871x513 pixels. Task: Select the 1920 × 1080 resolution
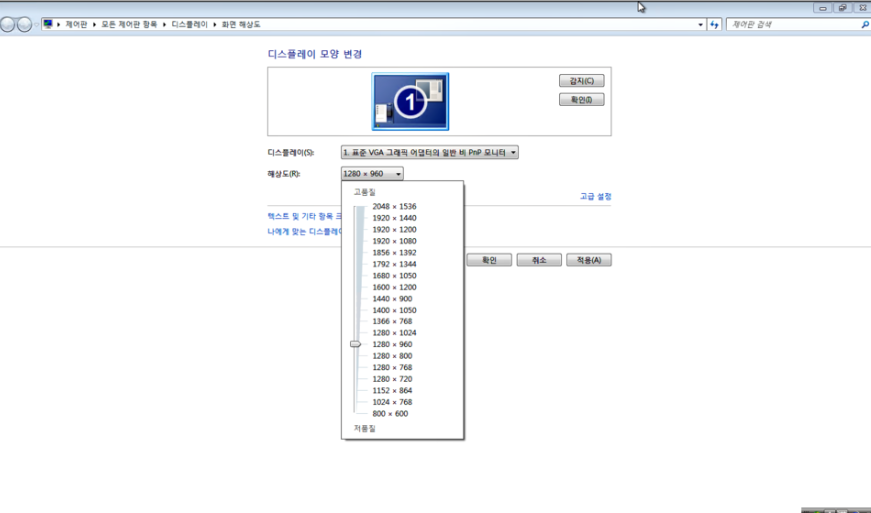click(x=394, y=241)
